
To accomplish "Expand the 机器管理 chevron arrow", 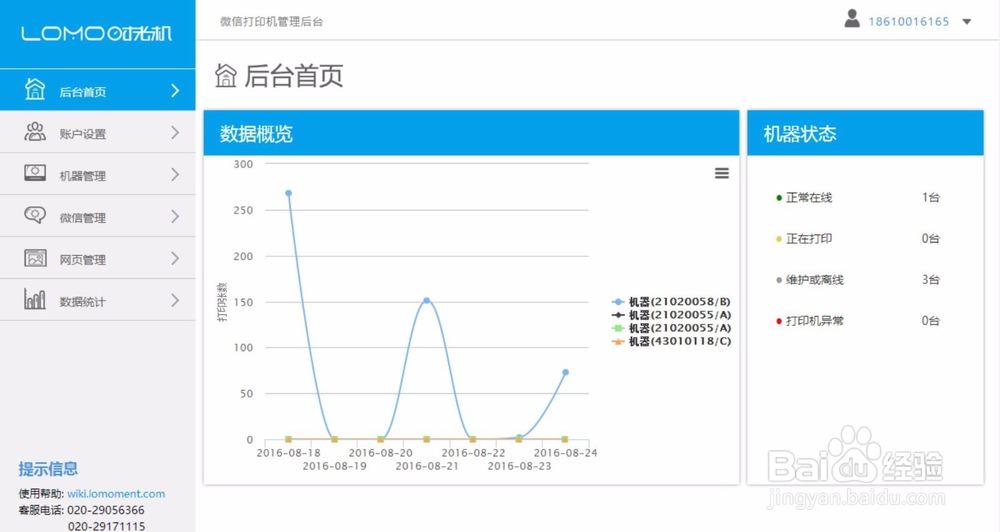I will tap(175, 175).
